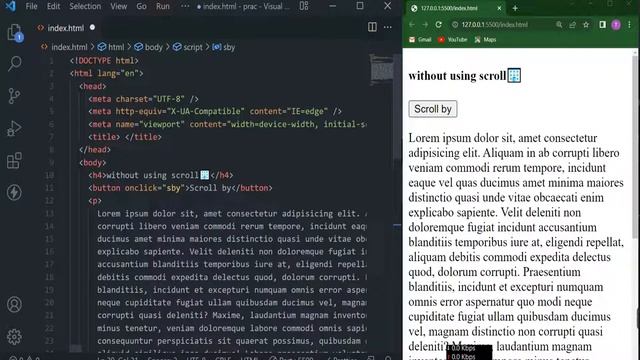Open the Source Control view
The width and height of the screenshot is (640, 360).
click(14, 96)
